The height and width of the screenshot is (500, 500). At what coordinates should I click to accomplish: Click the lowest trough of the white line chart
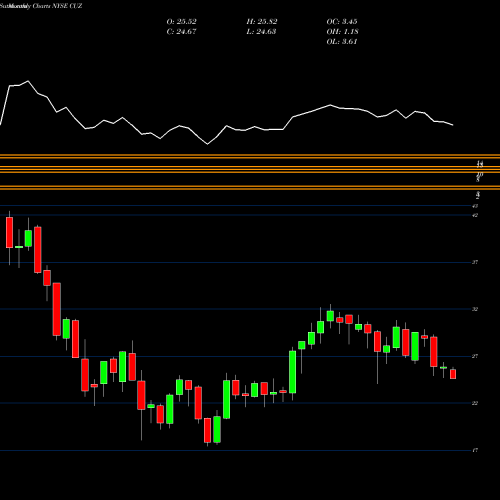point(208,144)
